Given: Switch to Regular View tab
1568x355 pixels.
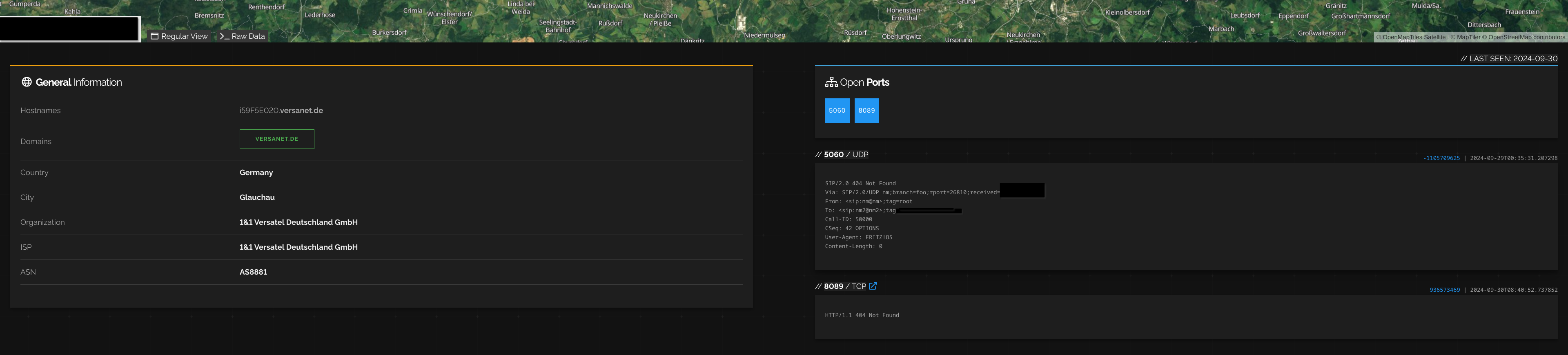Looking at the screenshot, I should pos(180,36).
